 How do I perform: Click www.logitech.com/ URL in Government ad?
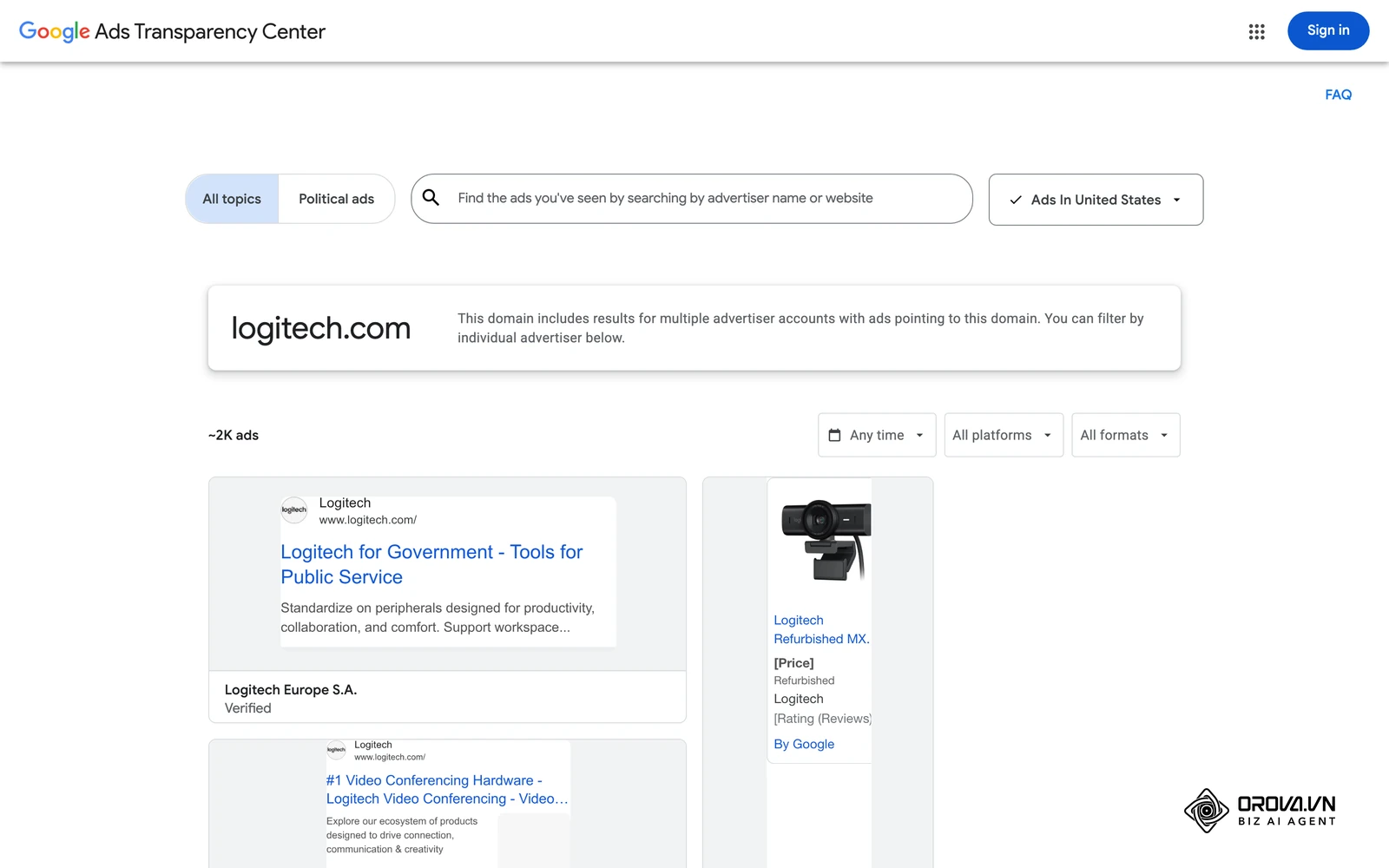pyautogui.click(x=367, y=520)
